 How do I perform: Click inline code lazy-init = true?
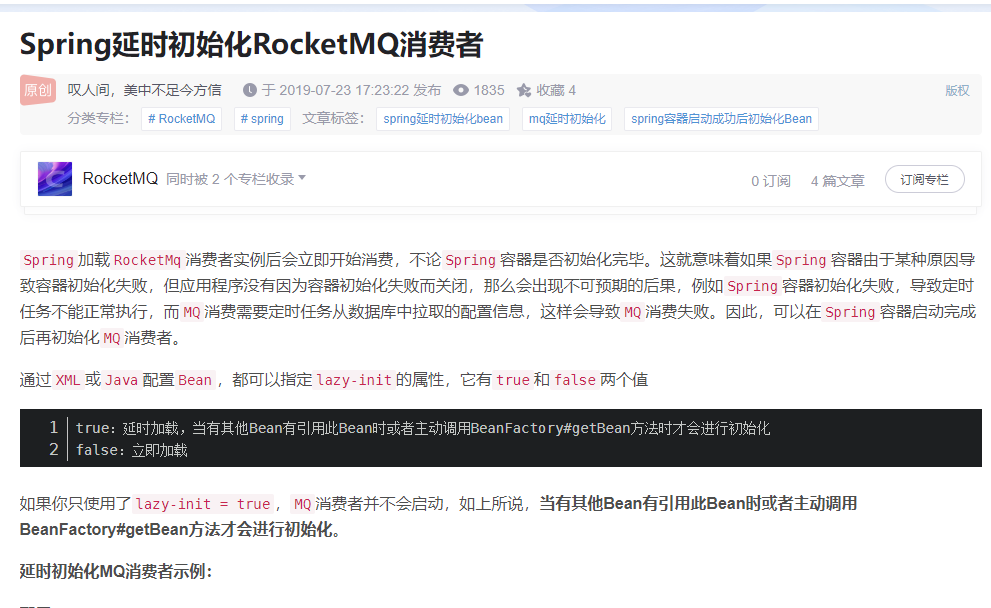click(x=203, y=504)
